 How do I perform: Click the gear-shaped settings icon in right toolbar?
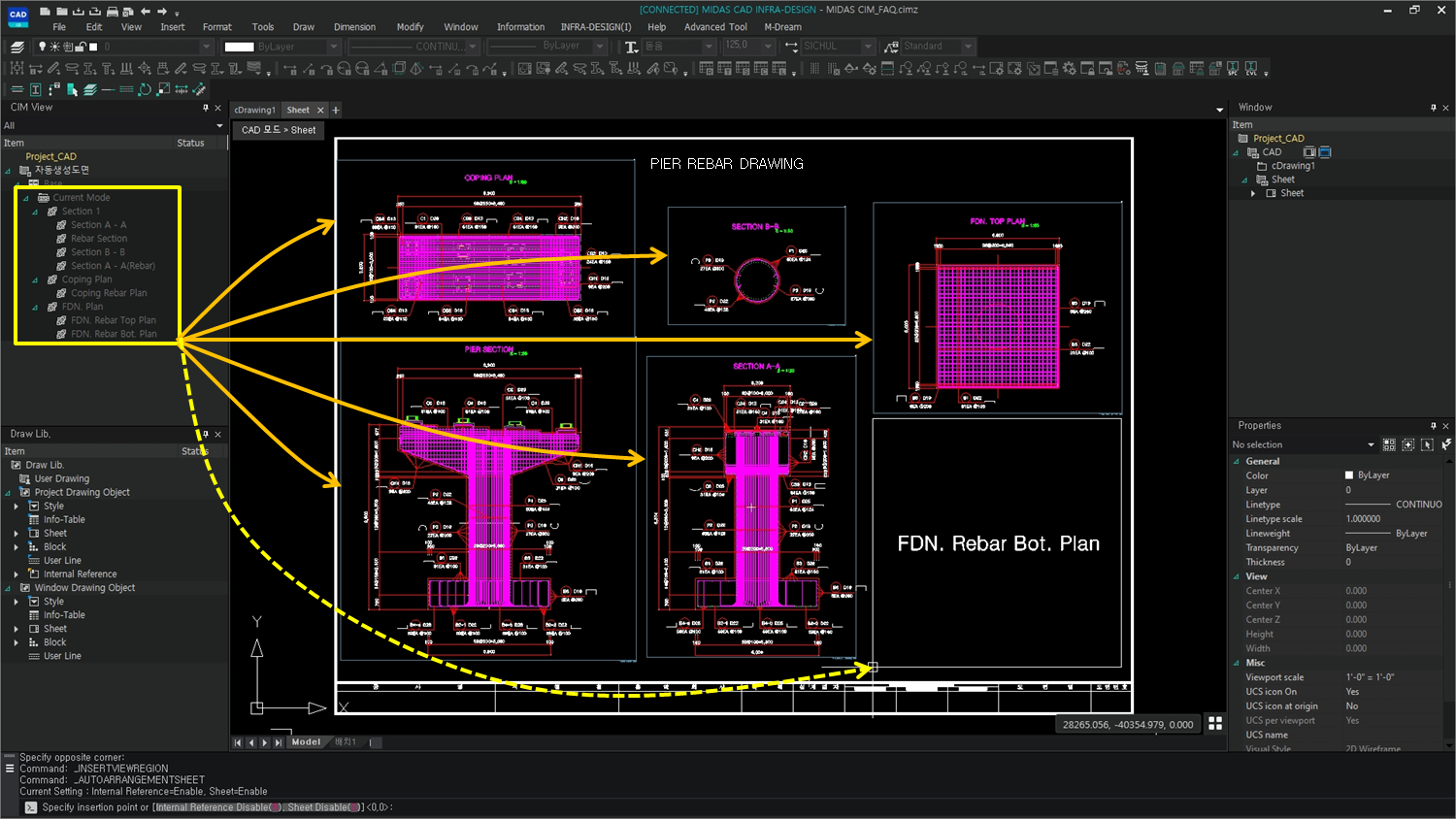1070,68
